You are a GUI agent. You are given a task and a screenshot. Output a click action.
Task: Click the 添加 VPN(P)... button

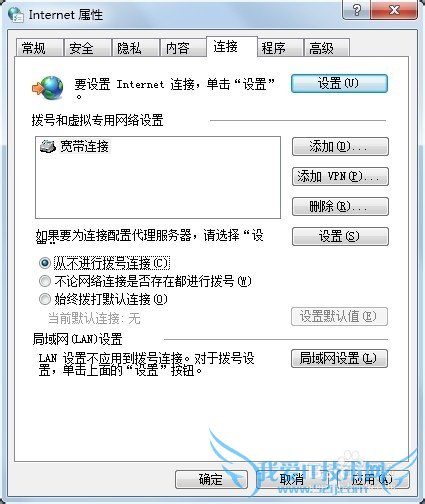click(340, 176)
